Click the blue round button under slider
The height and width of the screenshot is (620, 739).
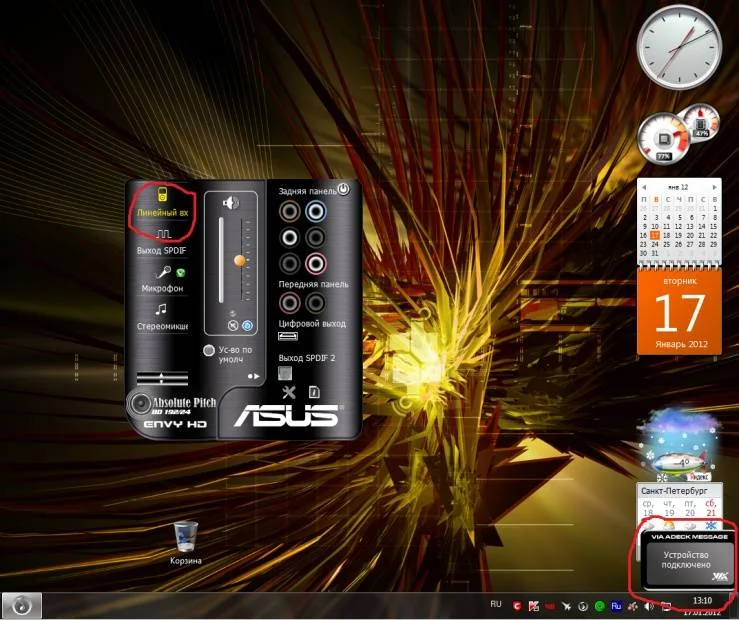[247, 325]
